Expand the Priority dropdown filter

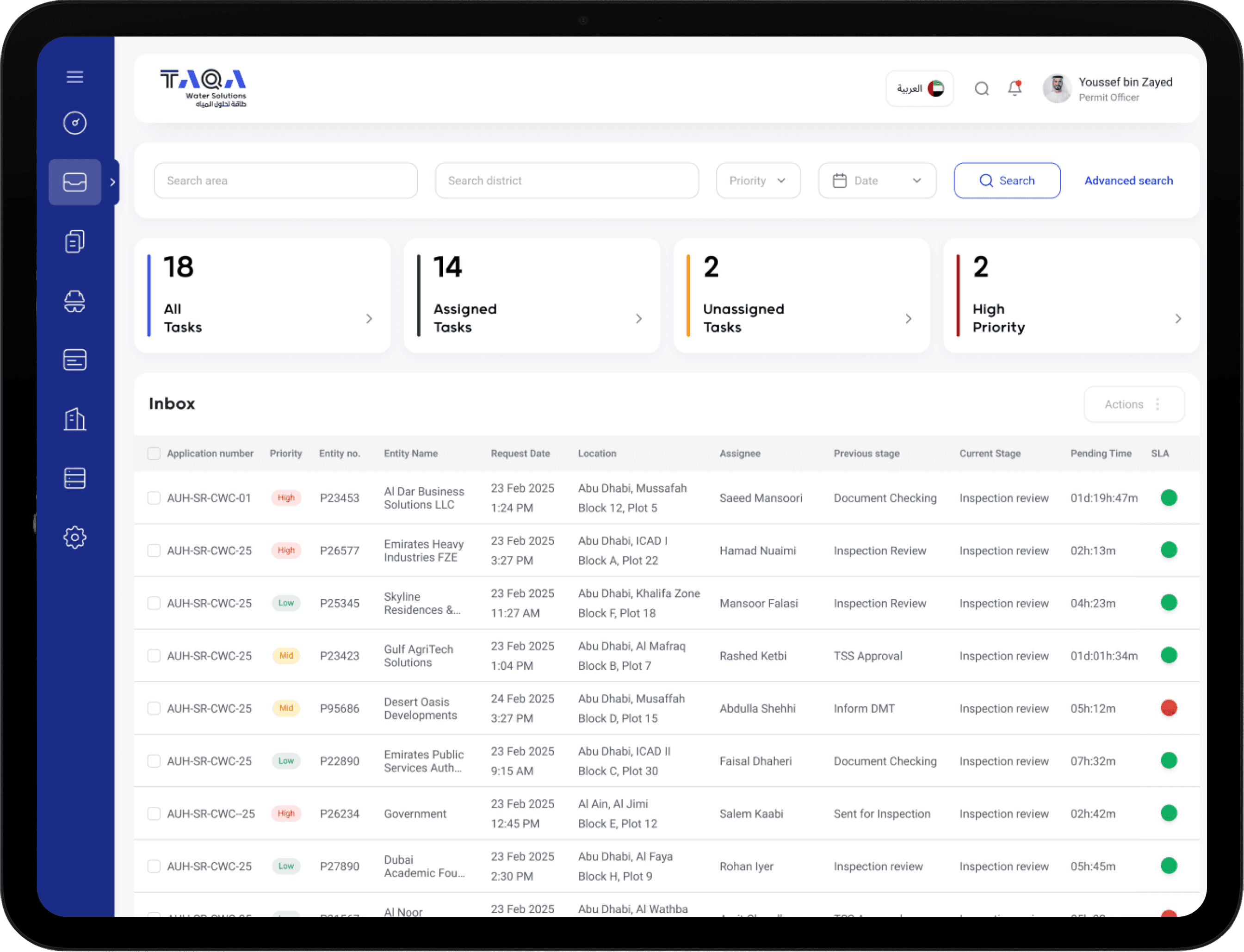point(758,181)
